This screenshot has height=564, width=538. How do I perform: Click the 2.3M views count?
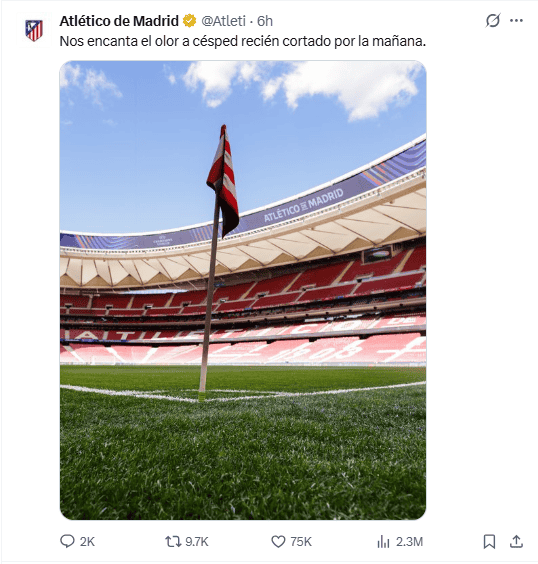click(409, 541)
